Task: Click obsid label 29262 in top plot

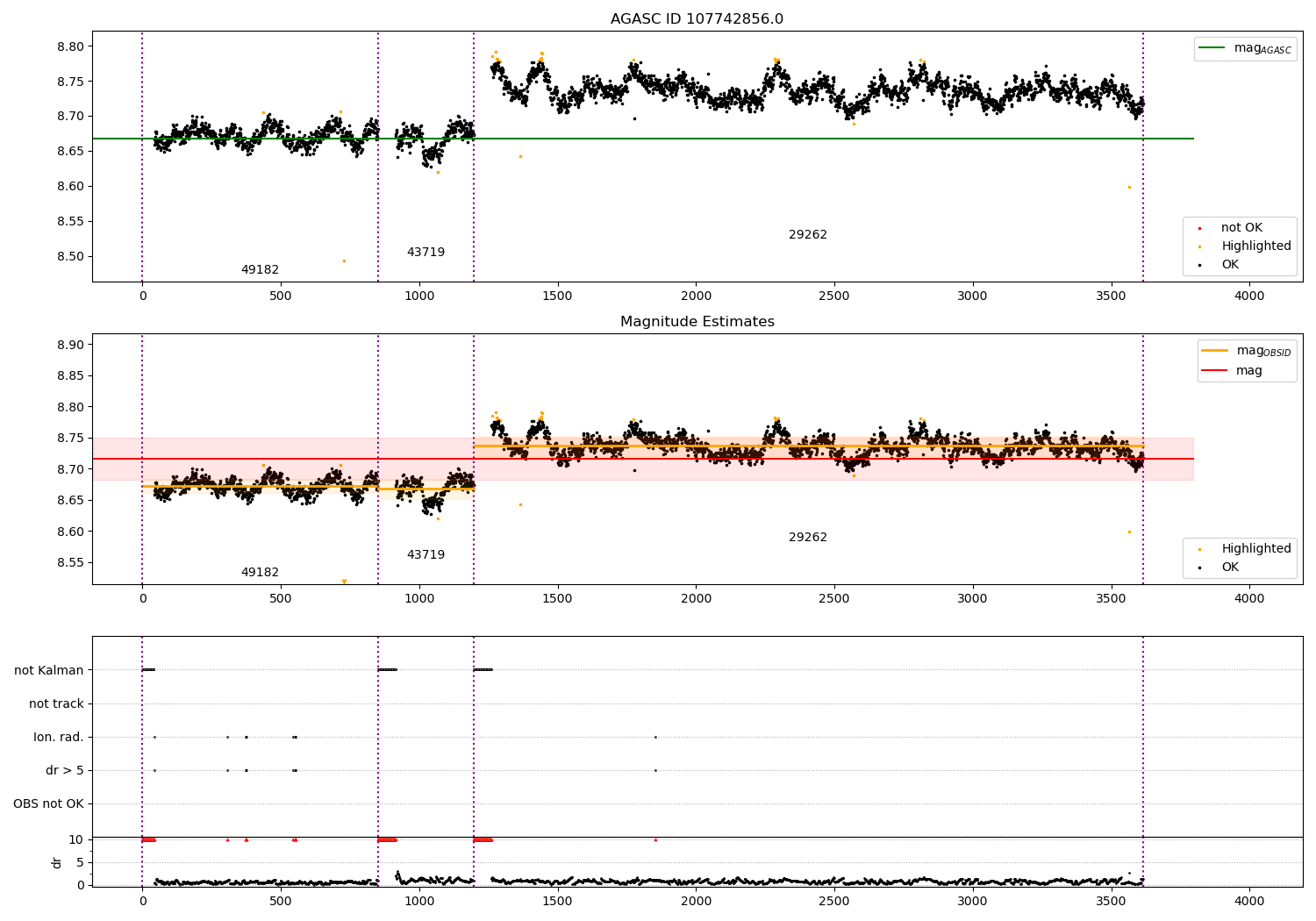Action: click(808, 235)
